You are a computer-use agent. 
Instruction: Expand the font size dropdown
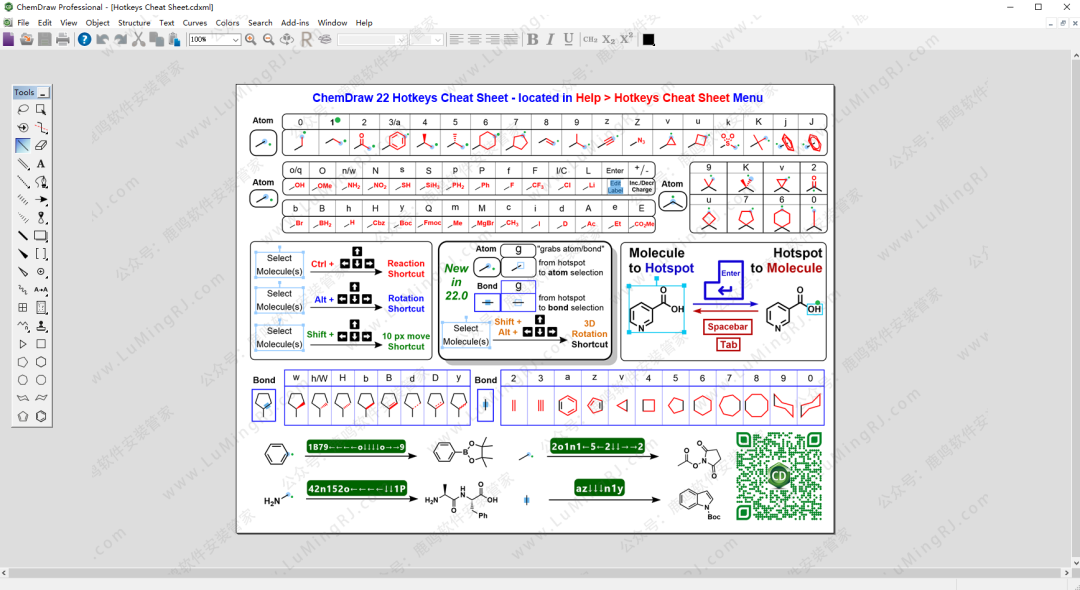click(x=438, y=40)
